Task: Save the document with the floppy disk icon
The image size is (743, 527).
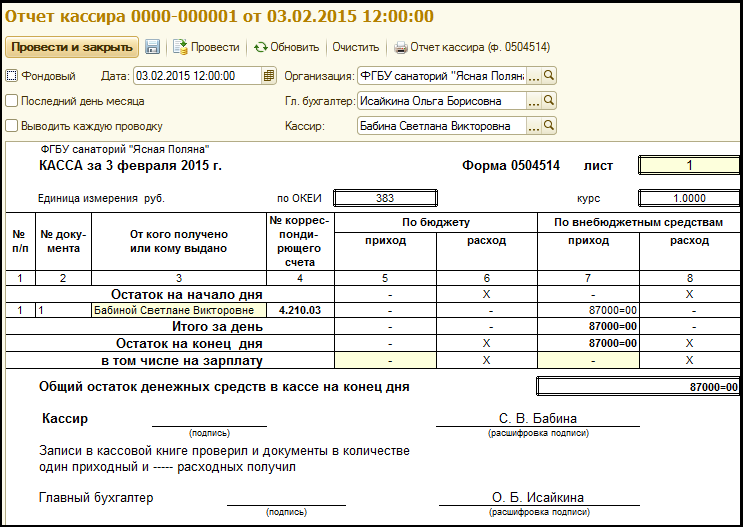Action: tap(152, 47)
